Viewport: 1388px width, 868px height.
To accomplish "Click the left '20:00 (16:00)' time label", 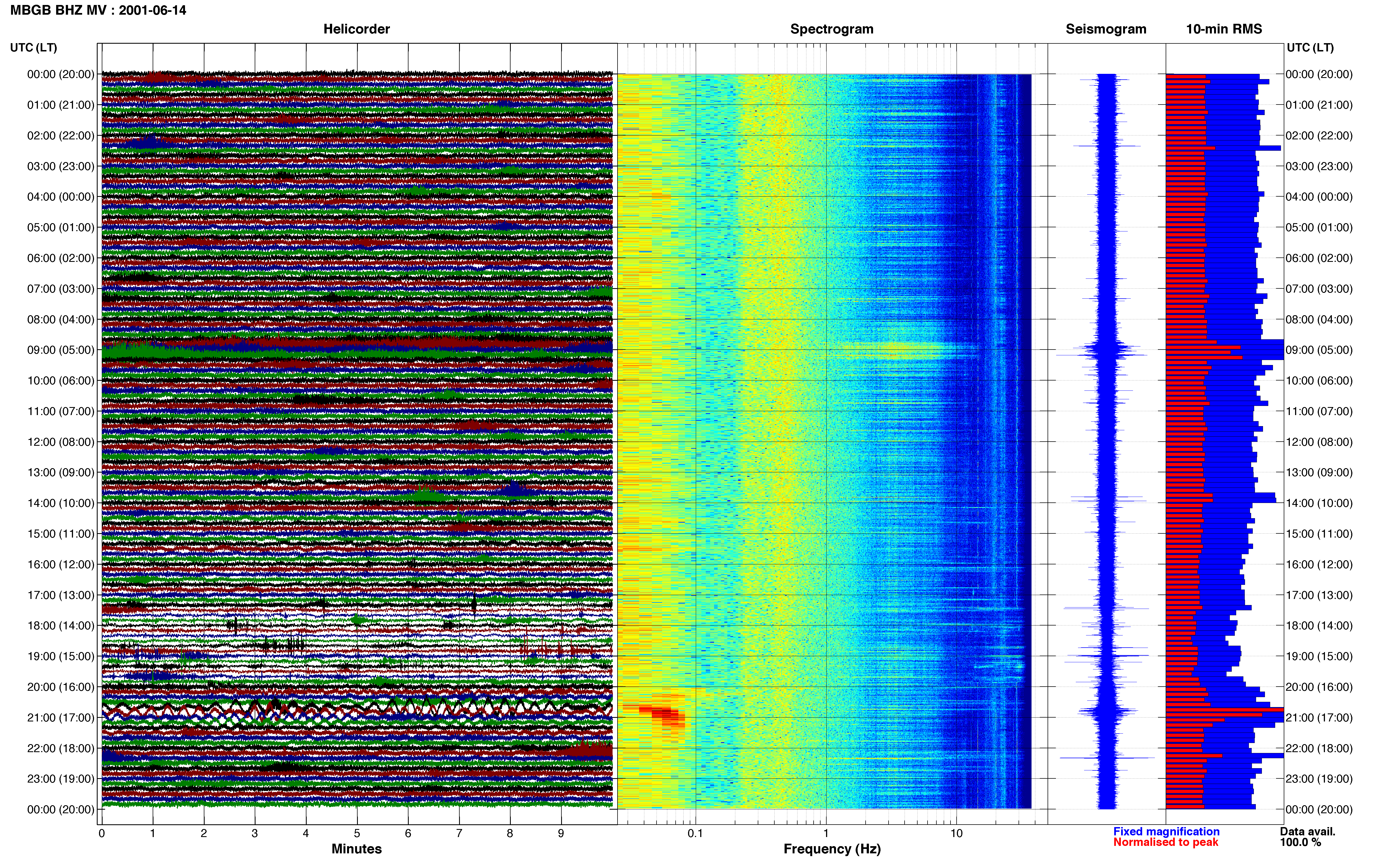I will 61,687.
